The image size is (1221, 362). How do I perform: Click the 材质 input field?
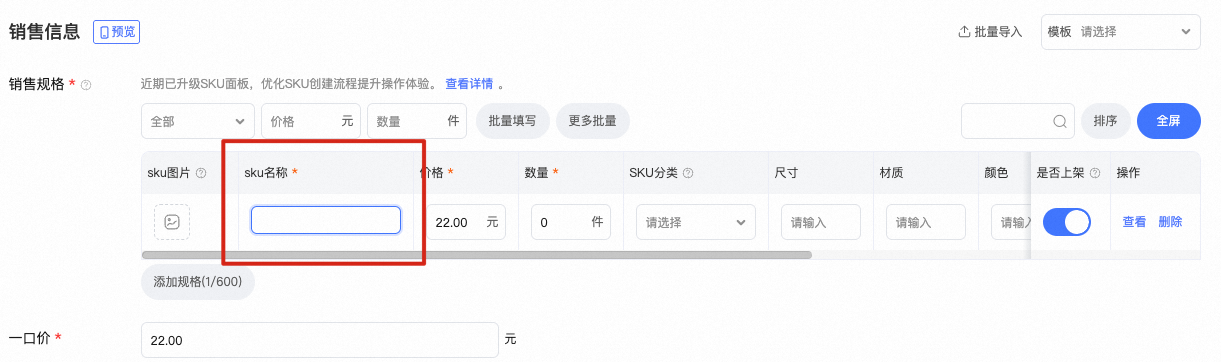pos(926,222)
